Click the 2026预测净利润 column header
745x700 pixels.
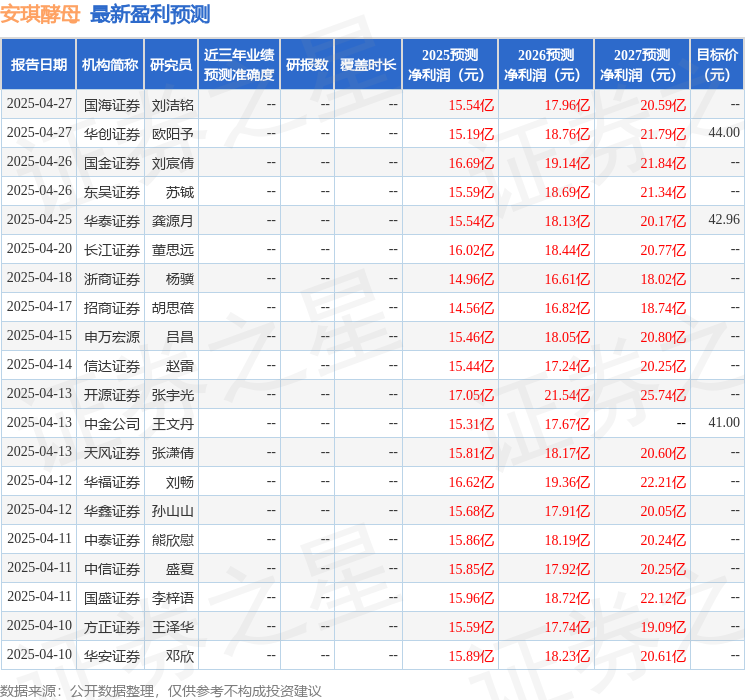click(546, 64)
